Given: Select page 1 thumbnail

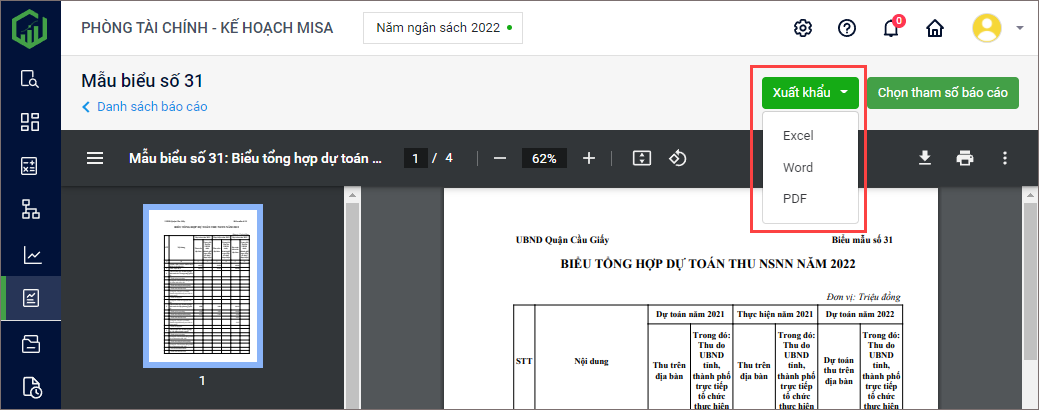Looking at the screenshot, I should (x=202, y=285).
